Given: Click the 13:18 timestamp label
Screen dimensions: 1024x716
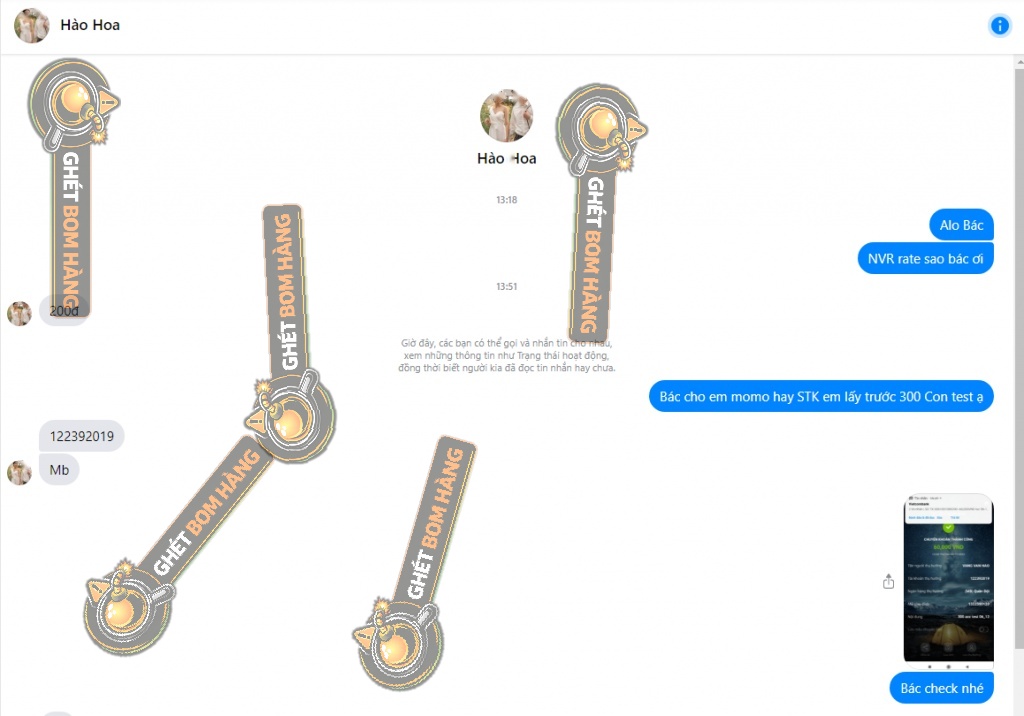Looking at the screenshot, I should [x=506, y=200].
